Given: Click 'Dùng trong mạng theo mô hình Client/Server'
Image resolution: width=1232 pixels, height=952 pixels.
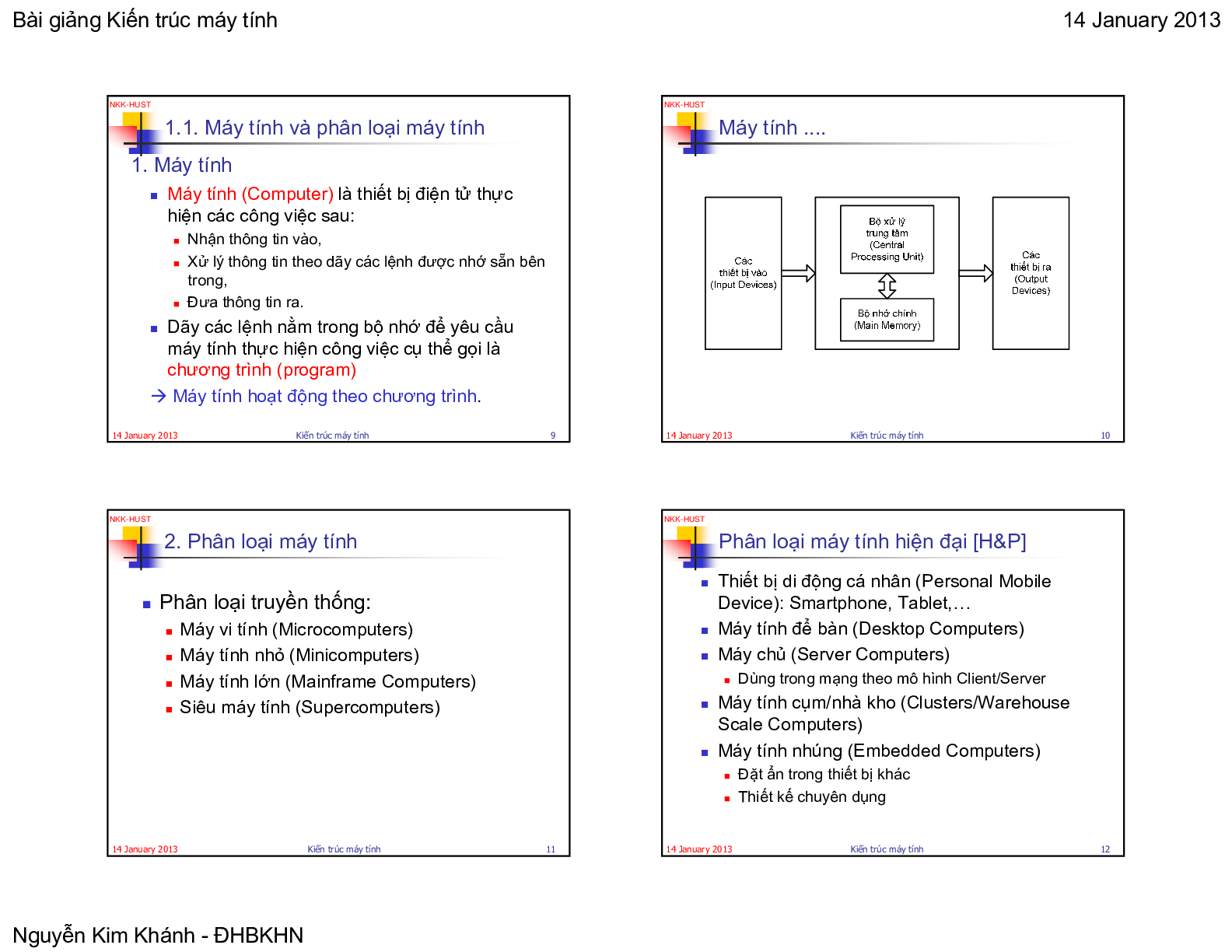Looking at the screenshot, I should 891,678.
